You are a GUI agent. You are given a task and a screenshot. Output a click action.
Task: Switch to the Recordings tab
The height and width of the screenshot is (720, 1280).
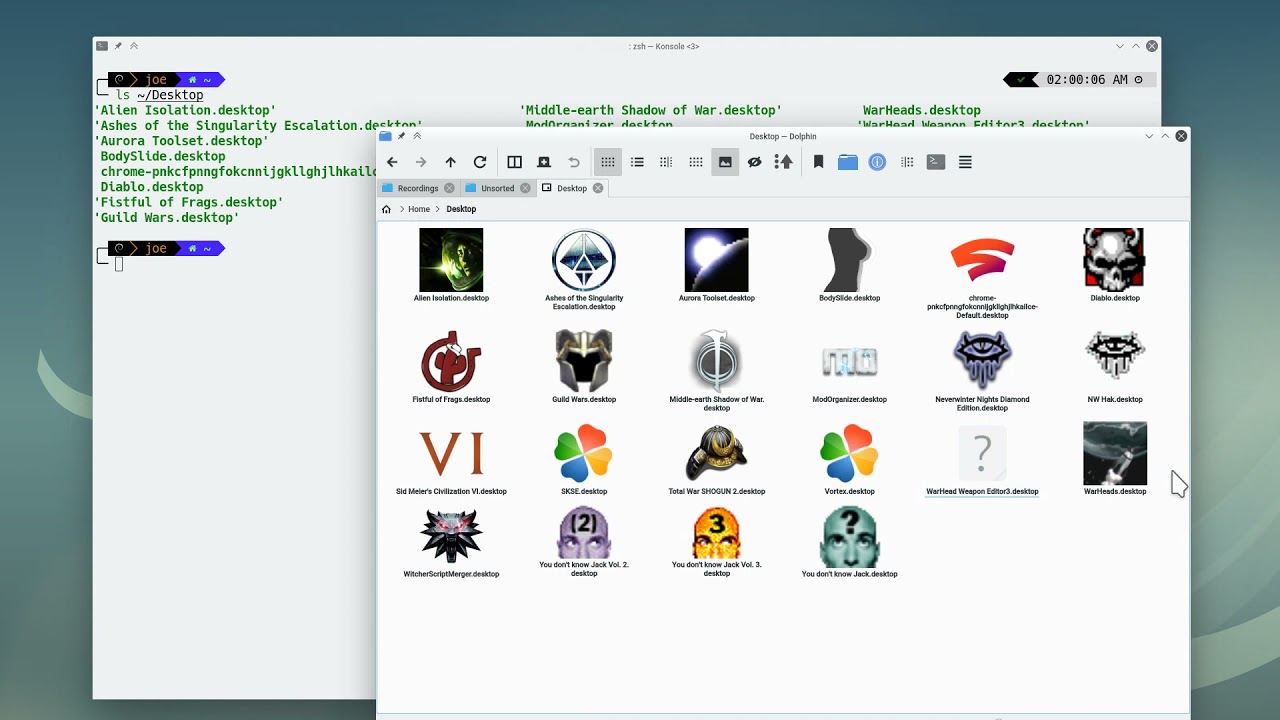pyautogui.click(x=418, y=188)
